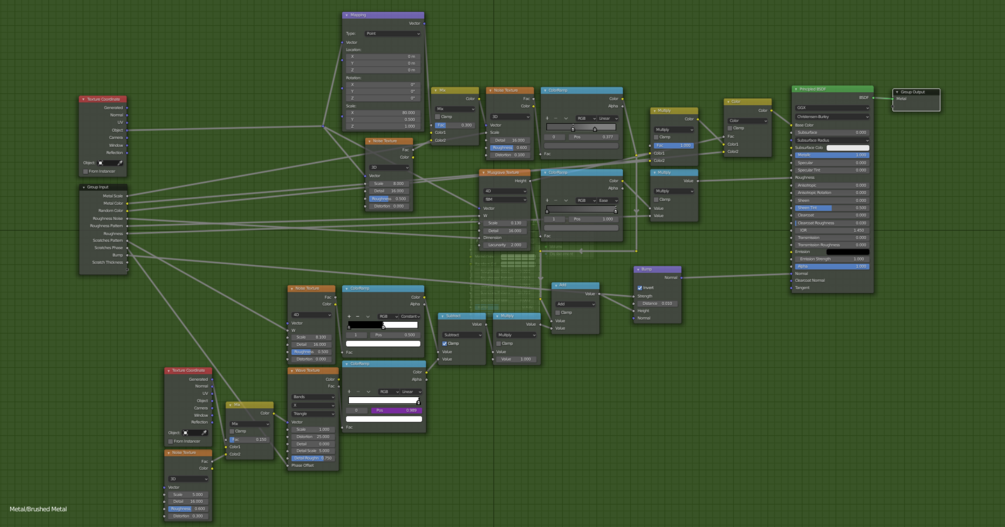Viewport: 1005px width, 527px height.
Task: Click the object icon in the Texture Coordinate node above the Scale 5.000 Noise Texture
Action: pos(185,433)
